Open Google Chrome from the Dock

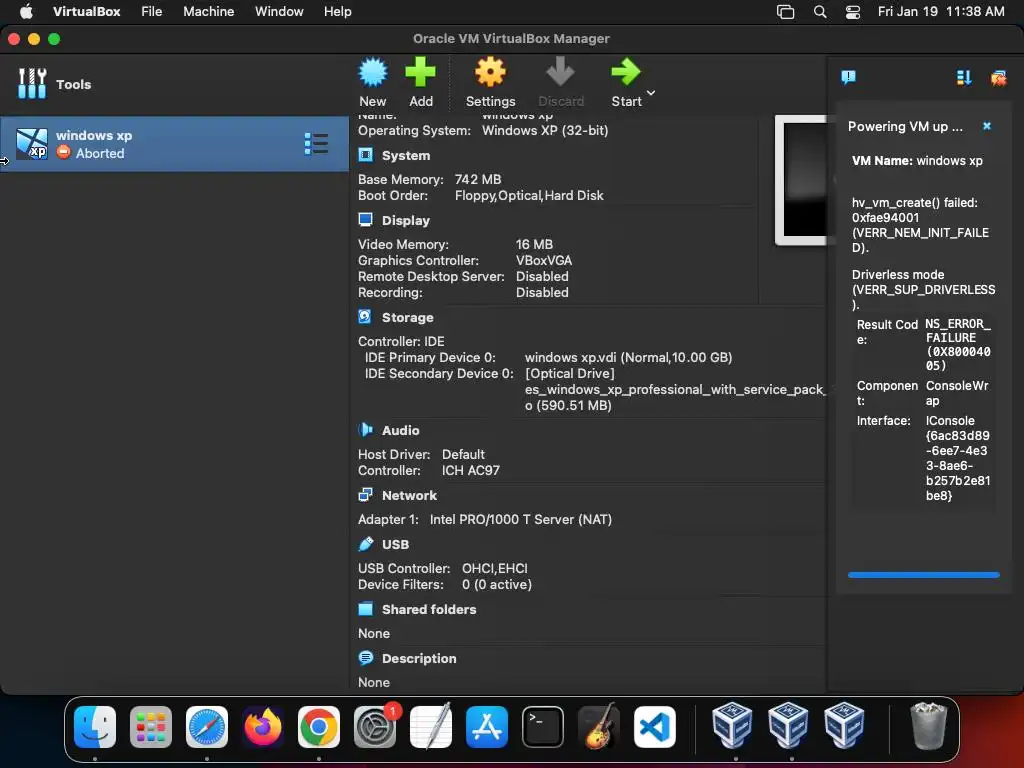[319, 727]
